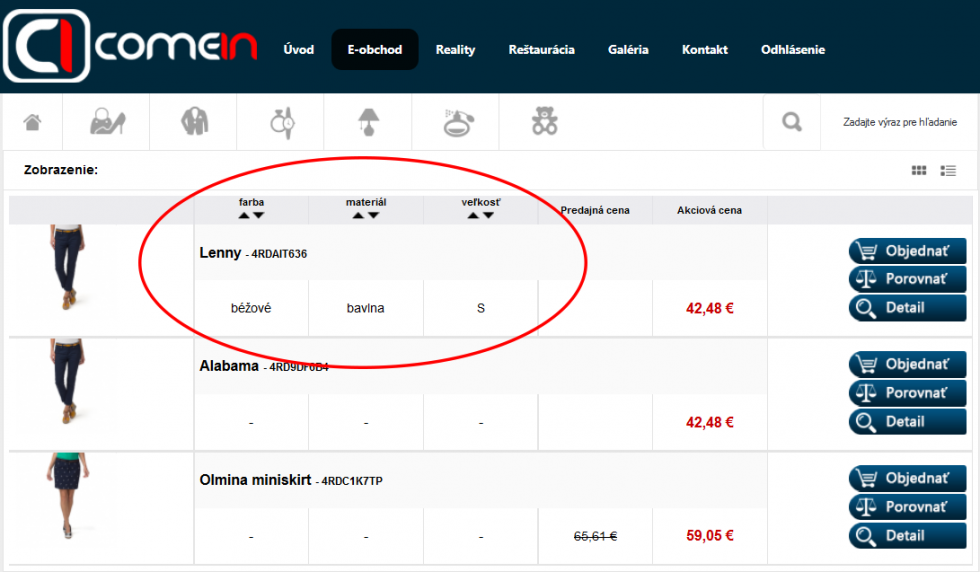Screen dimensions: 980x572
Task: Click the ComeIn logo
Action: coord(130,46)
